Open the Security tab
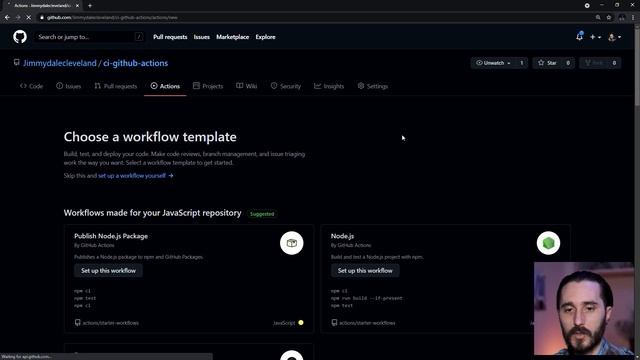 pyautogui.click(x=286, y=86)
